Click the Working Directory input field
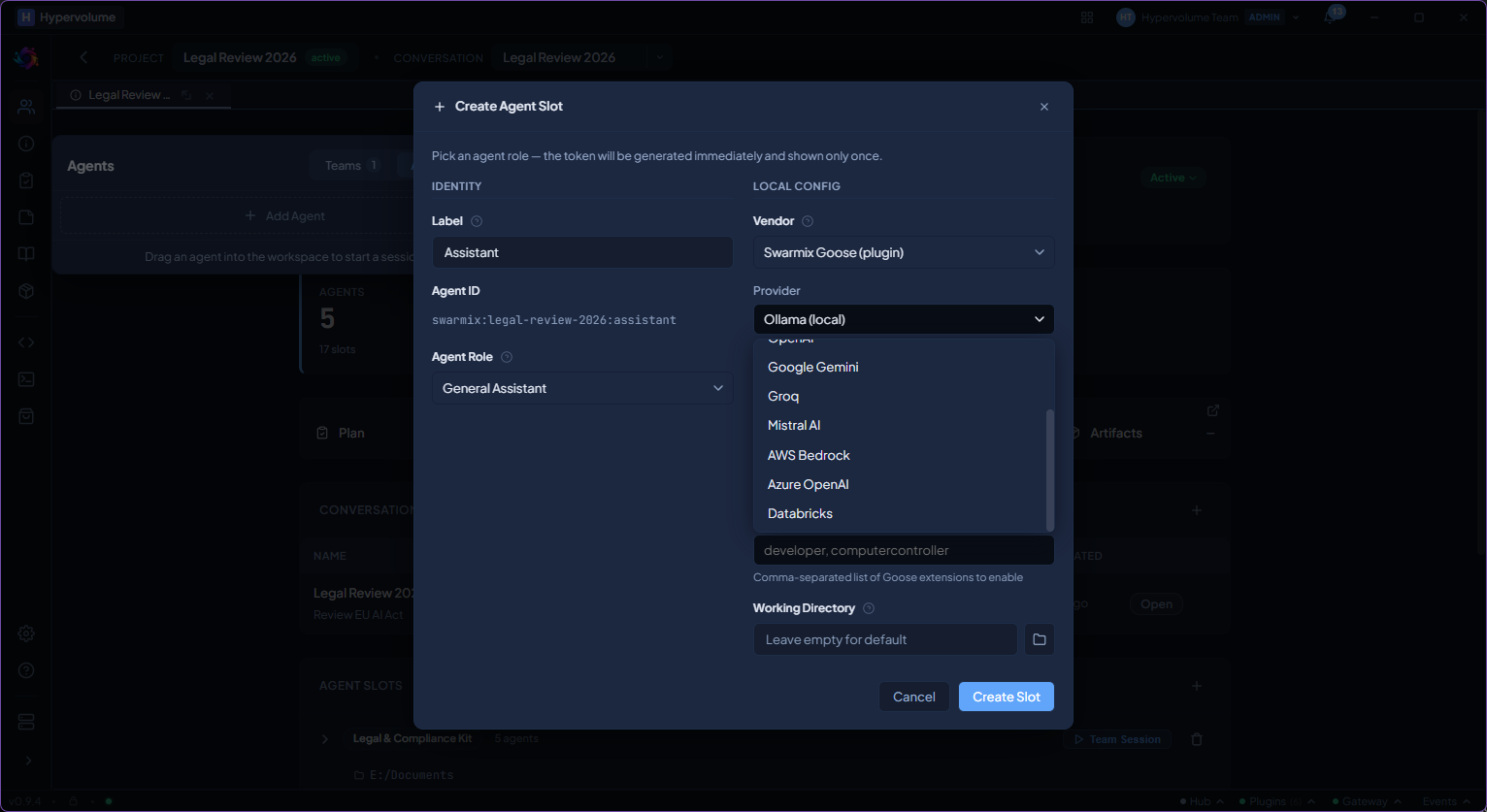Screen dimensions: 1487x812 pos(885,639)
